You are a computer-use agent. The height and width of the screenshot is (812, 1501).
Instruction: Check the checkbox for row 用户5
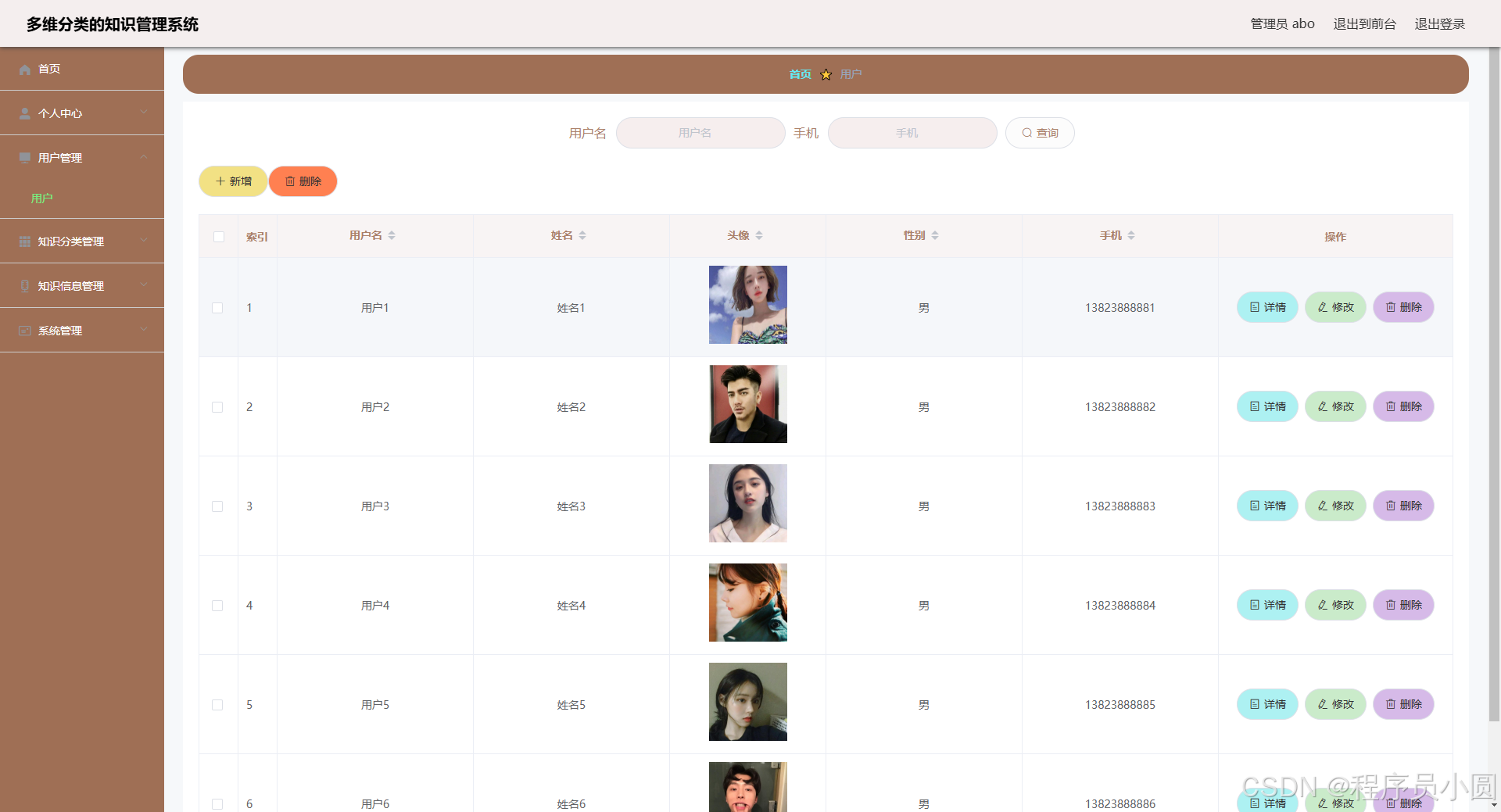pos(217,705)
